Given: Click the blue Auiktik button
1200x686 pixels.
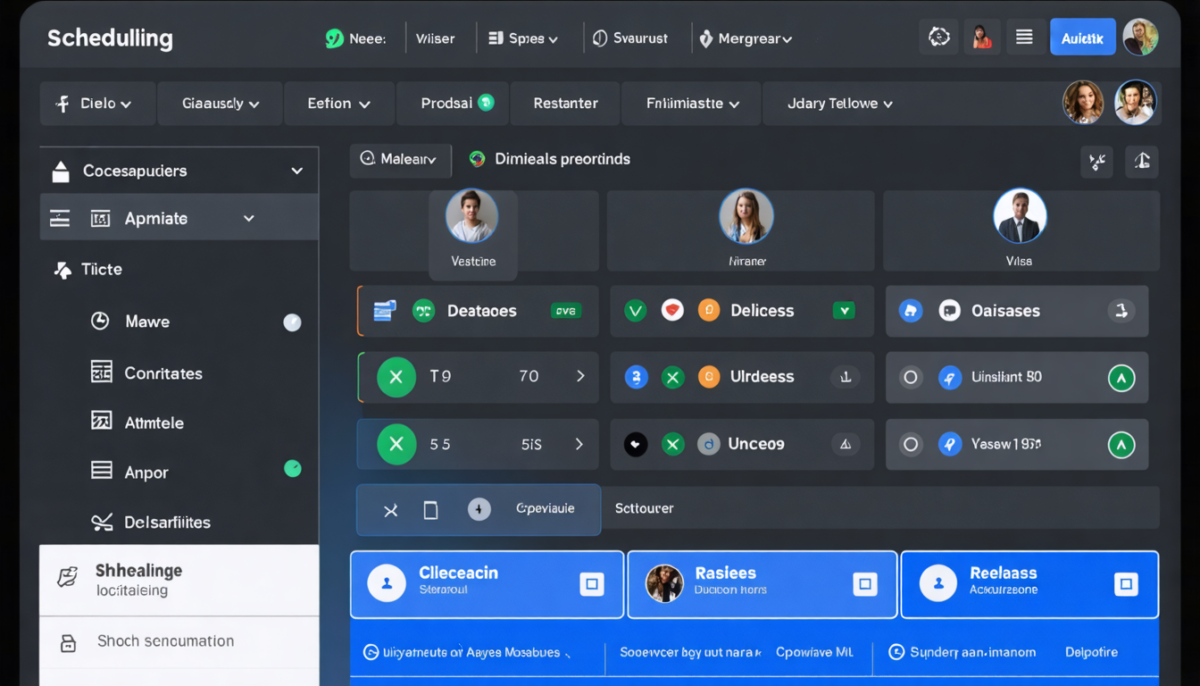Looking at the screenshot, I should click(x=1082, y=38).
